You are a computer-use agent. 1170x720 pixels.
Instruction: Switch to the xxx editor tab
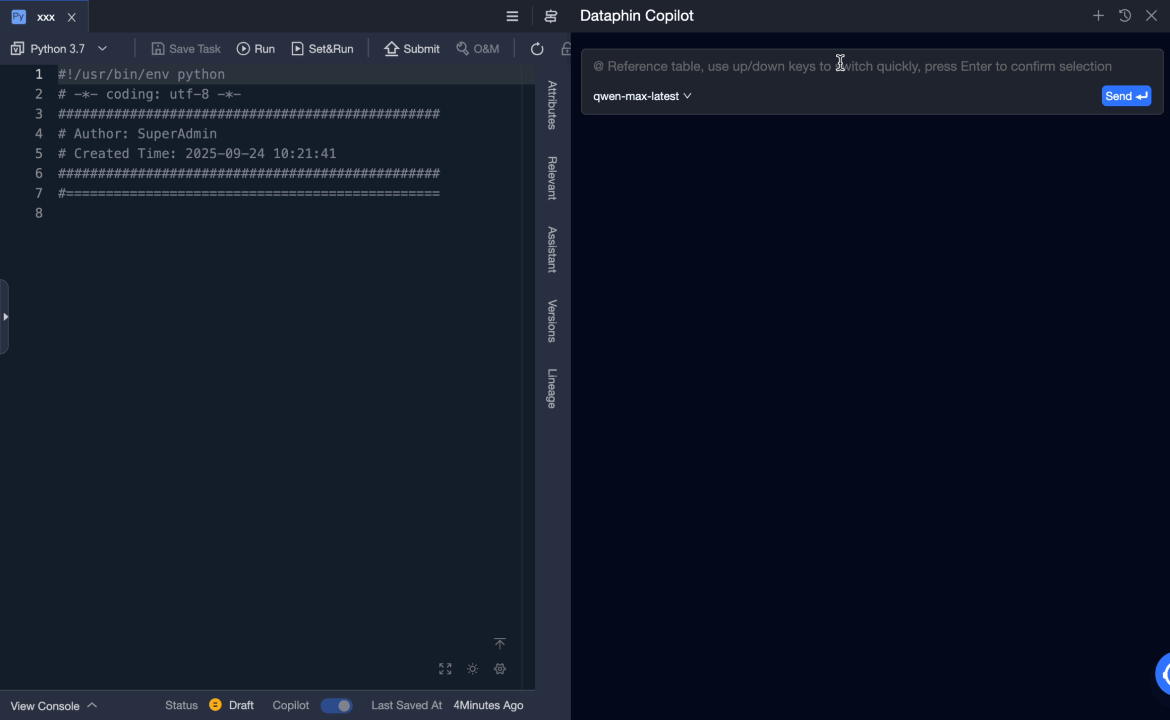click(x=46, y=17)
